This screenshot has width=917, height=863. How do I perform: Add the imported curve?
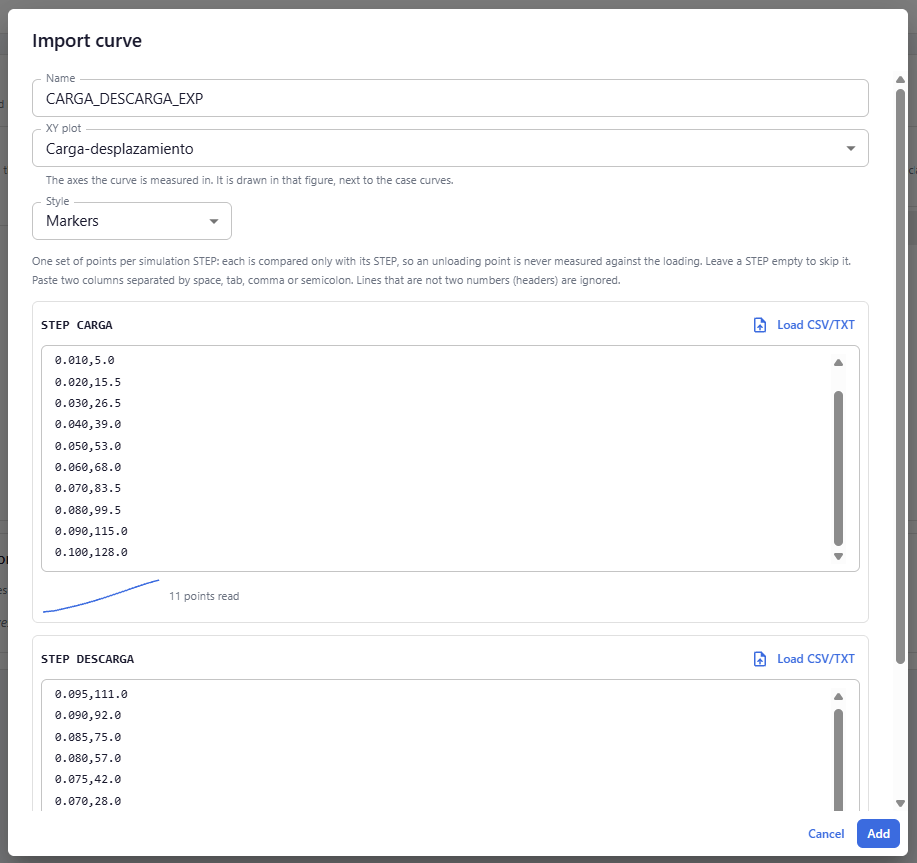pos(878,834)
